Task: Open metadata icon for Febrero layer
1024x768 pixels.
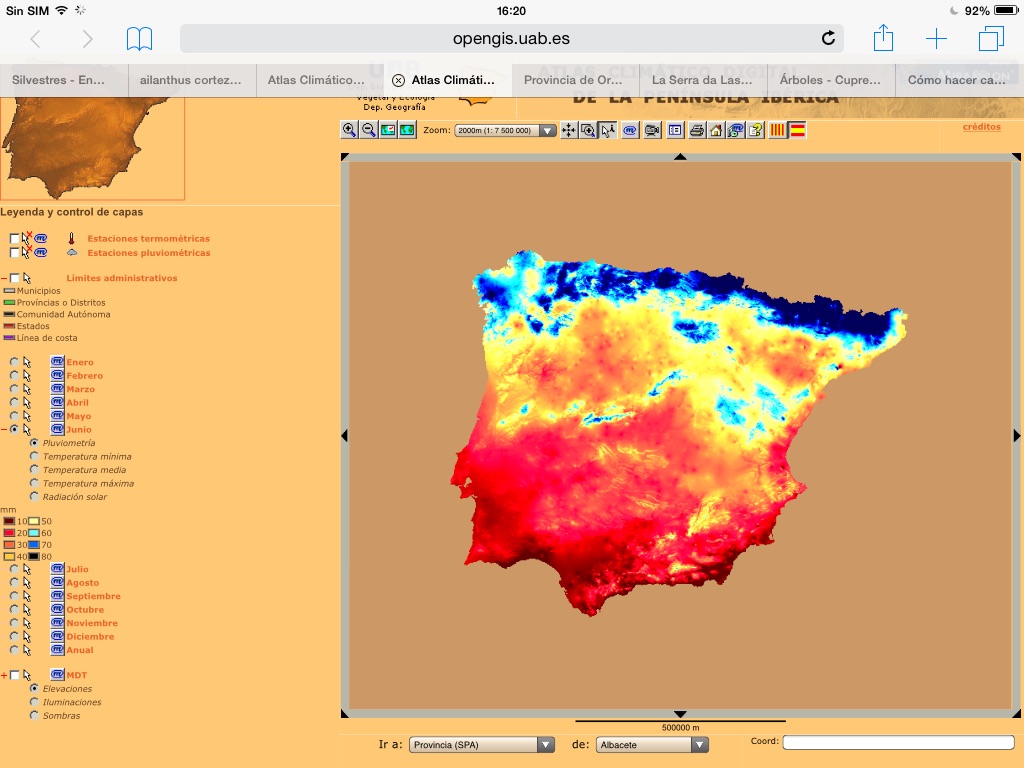Action: click(x=57, y=376)
